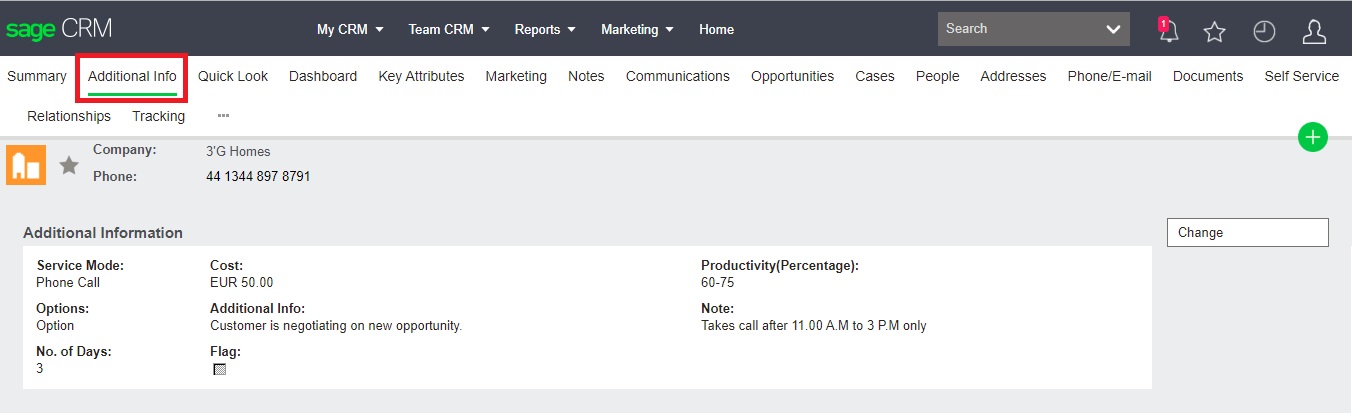Viewport: 1352px width, 413px height.
Task: Open the Tracking tab
Action: pos(158,116)
